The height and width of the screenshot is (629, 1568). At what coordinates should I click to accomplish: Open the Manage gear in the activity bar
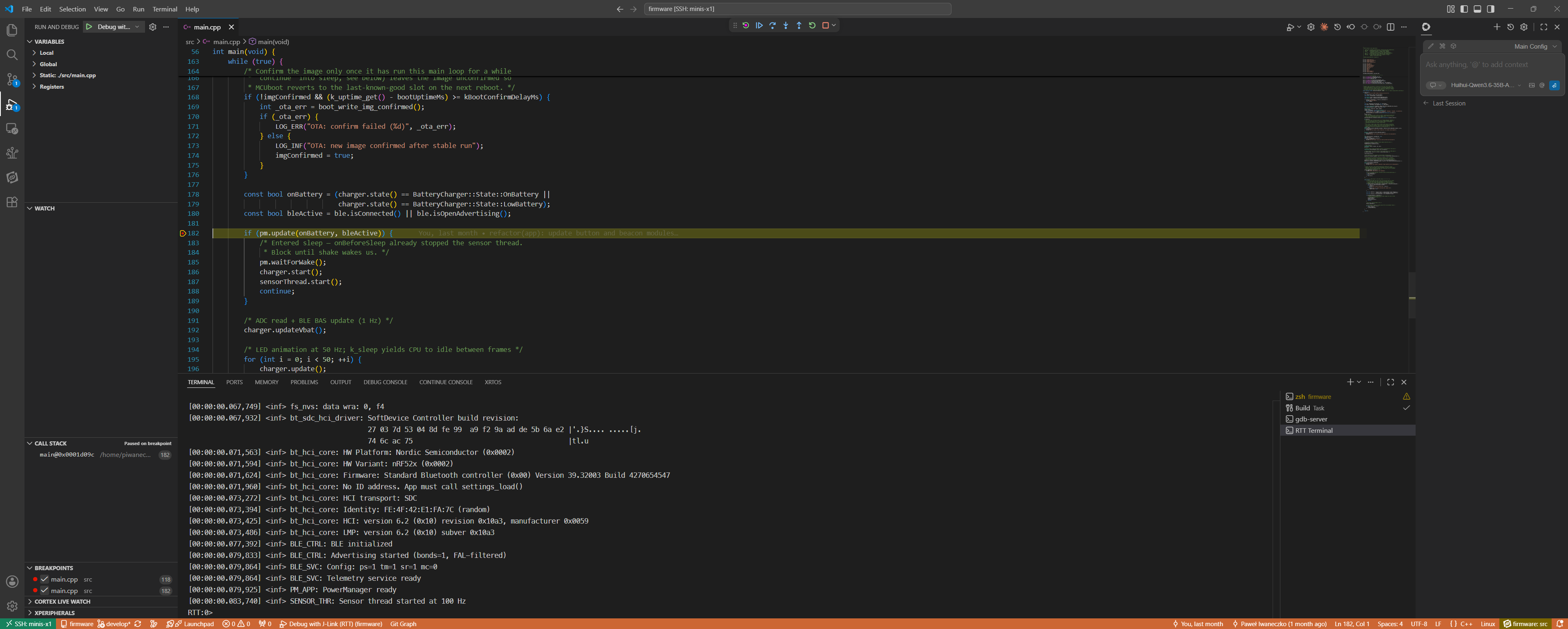(11, 606)
